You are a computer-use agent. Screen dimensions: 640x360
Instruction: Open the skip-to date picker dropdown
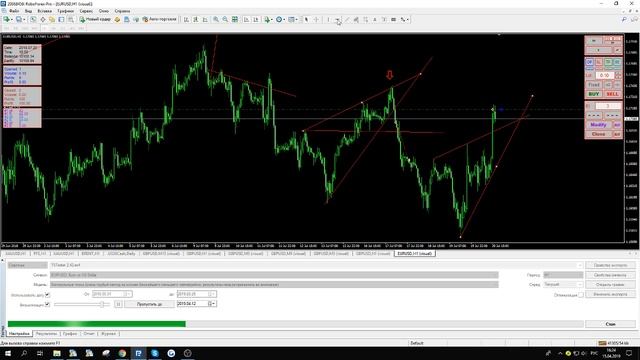tap(213, 304)
